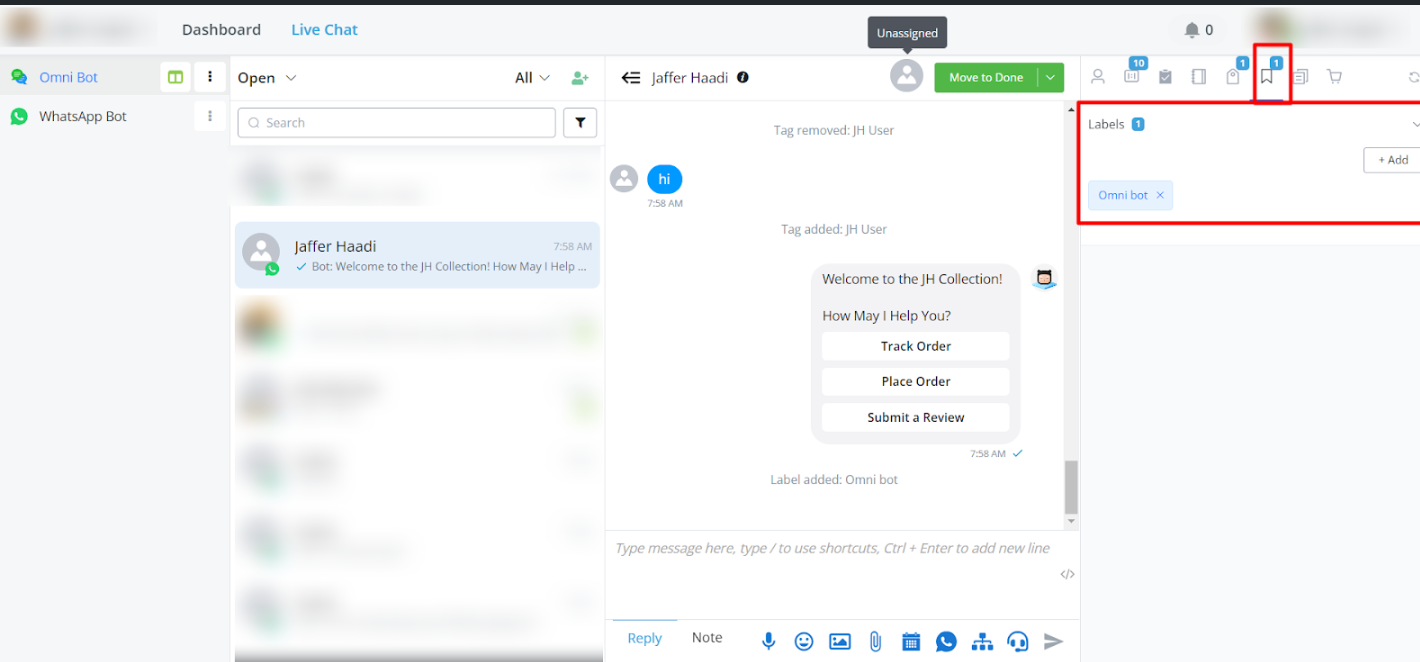Click the add contact icon
Screen dimensions: 1420x662
tap(580, 78)
